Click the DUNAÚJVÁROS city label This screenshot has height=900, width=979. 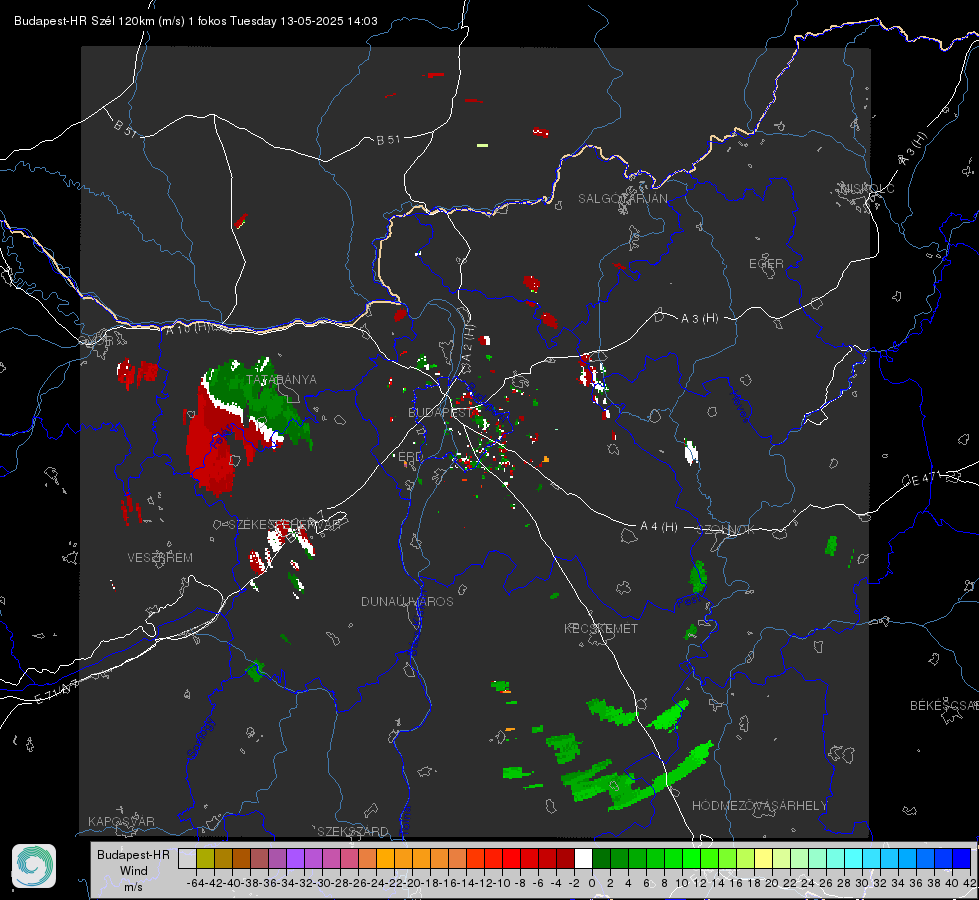(407, 601)
